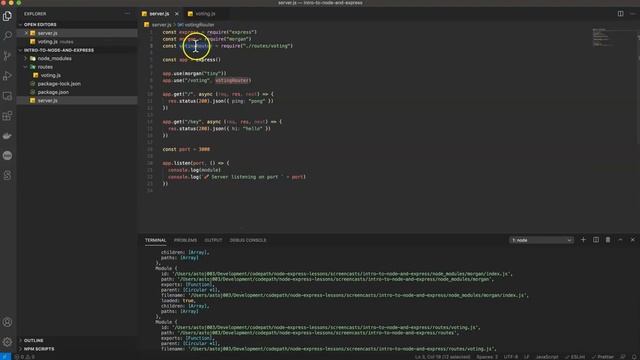The image size is (640, 360).
Task: Open the Run and Debug view
Action: tap(7, 76)
